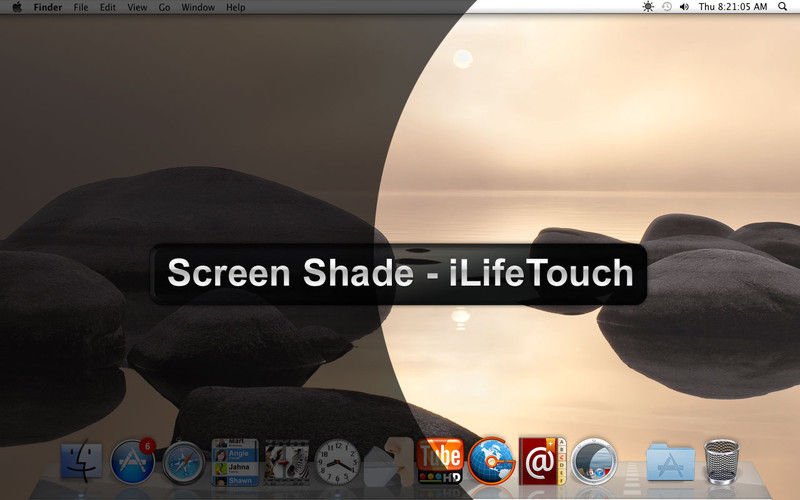Open the Go menu
The image size is (800, 500).
(164, 7)
